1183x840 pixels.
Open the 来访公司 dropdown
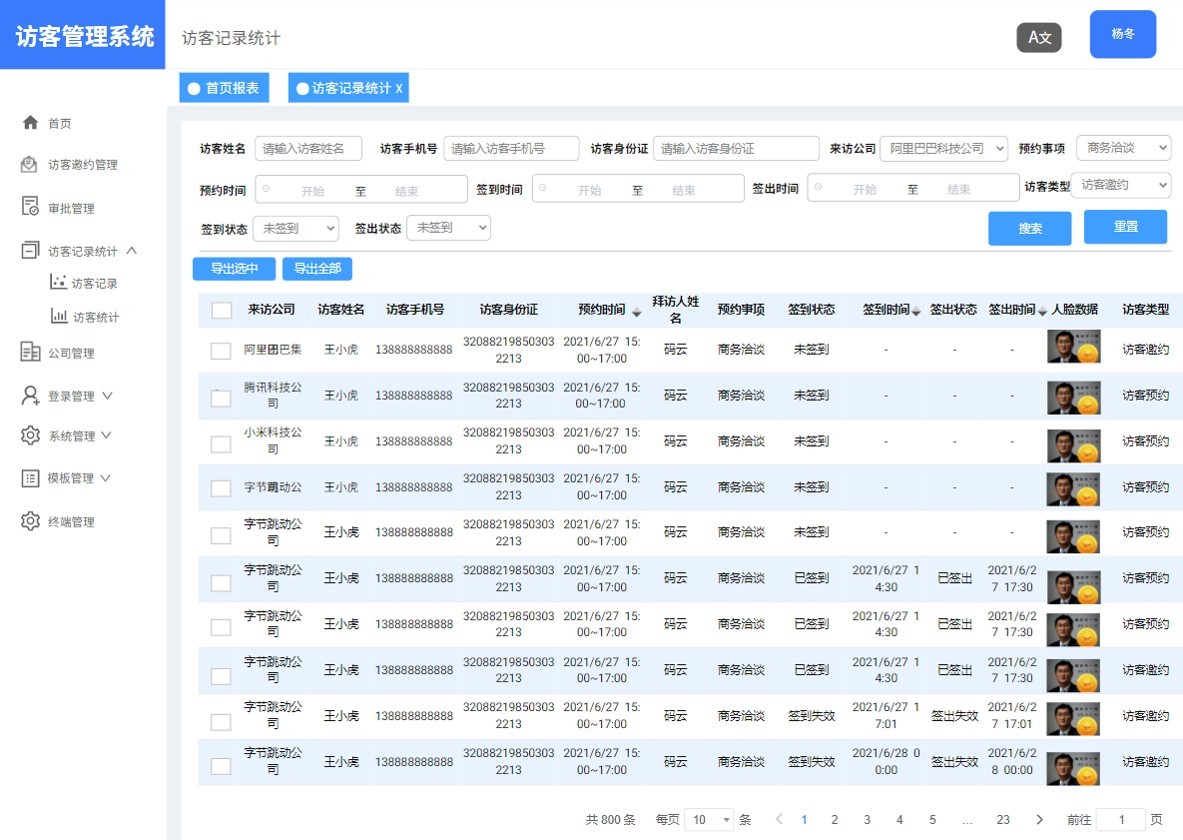[x=944, y=149]
